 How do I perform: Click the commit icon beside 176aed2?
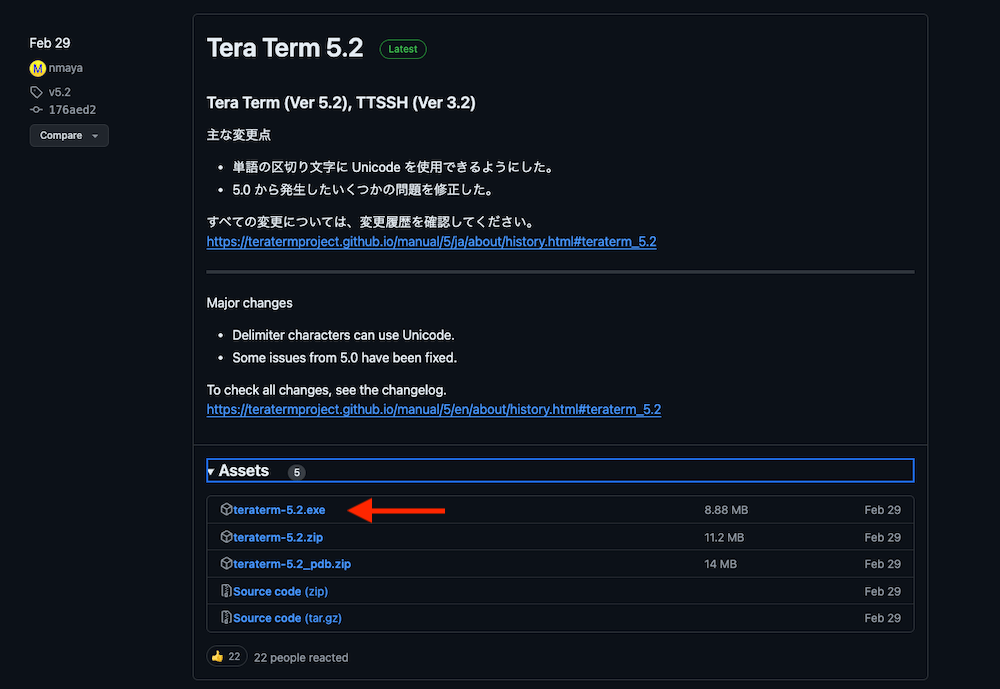click(36, 110)
